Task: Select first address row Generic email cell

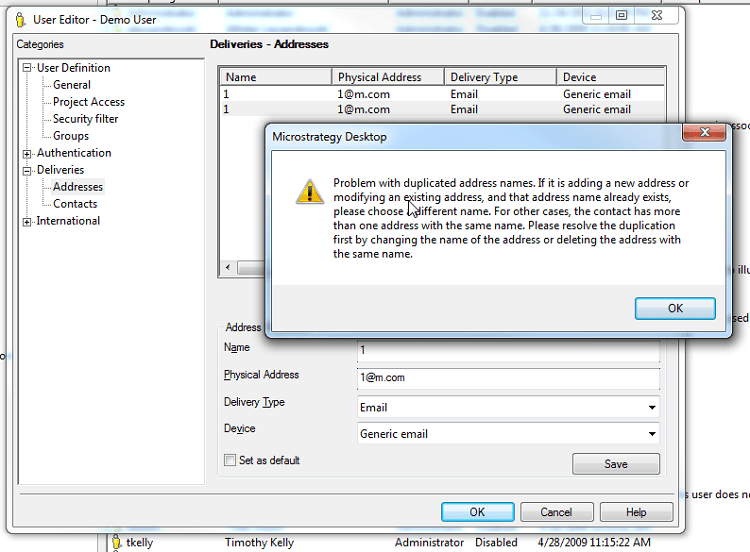Action: click(596, 94)
